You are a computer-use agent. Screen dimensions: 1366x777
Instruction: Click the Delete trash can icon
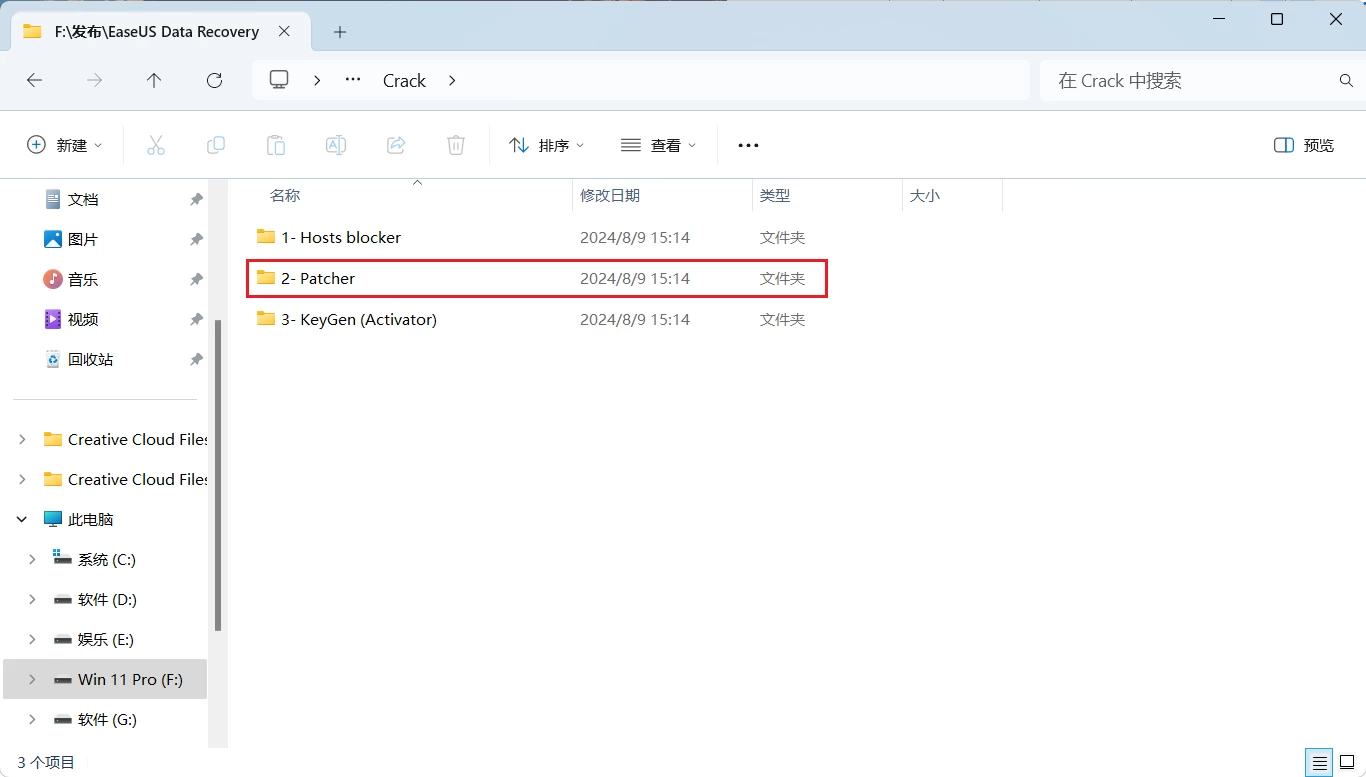tap(456, 145)
